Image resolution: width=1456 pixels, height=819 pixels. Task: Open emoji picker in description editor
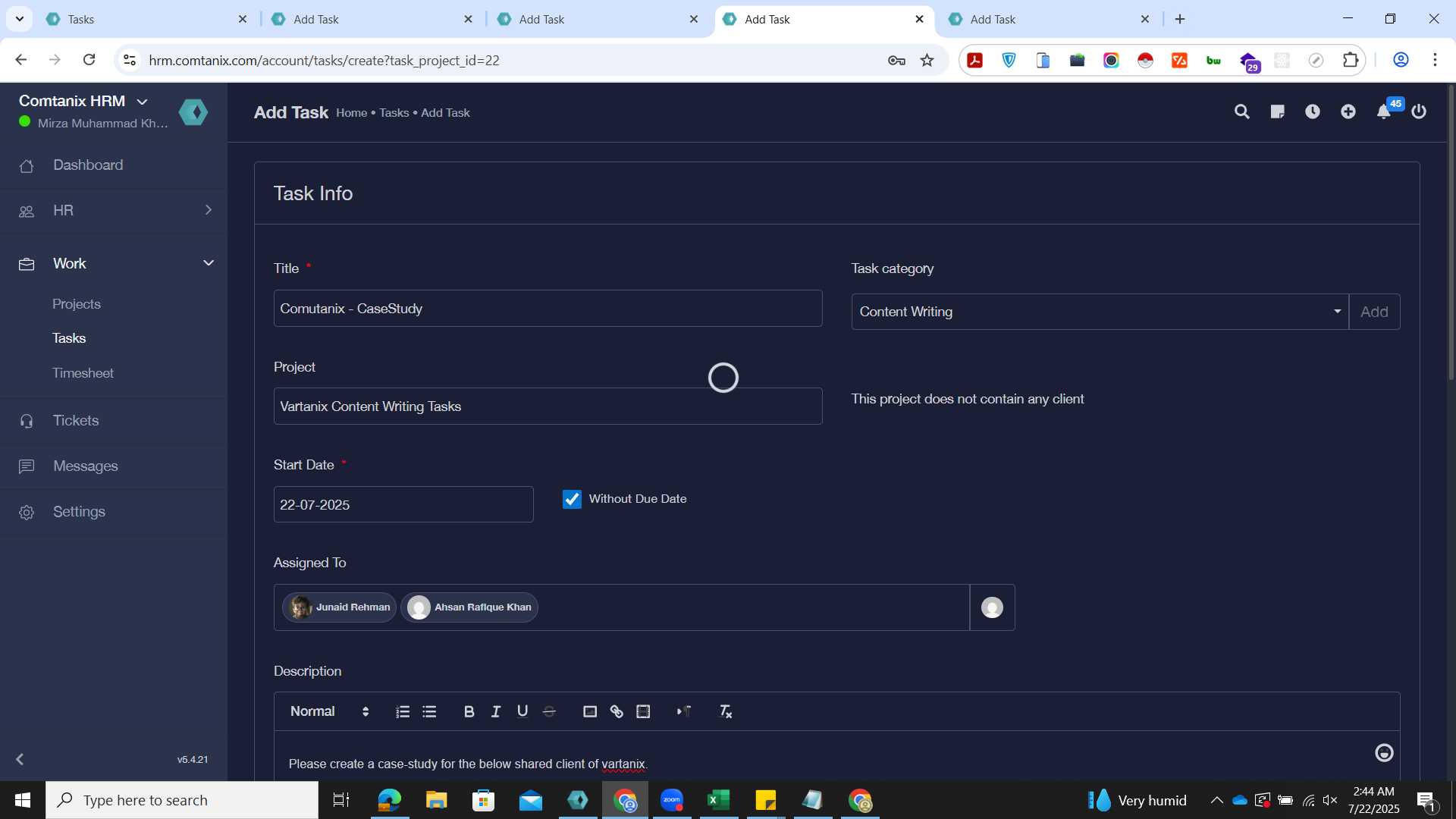[x=1384, y=752]
